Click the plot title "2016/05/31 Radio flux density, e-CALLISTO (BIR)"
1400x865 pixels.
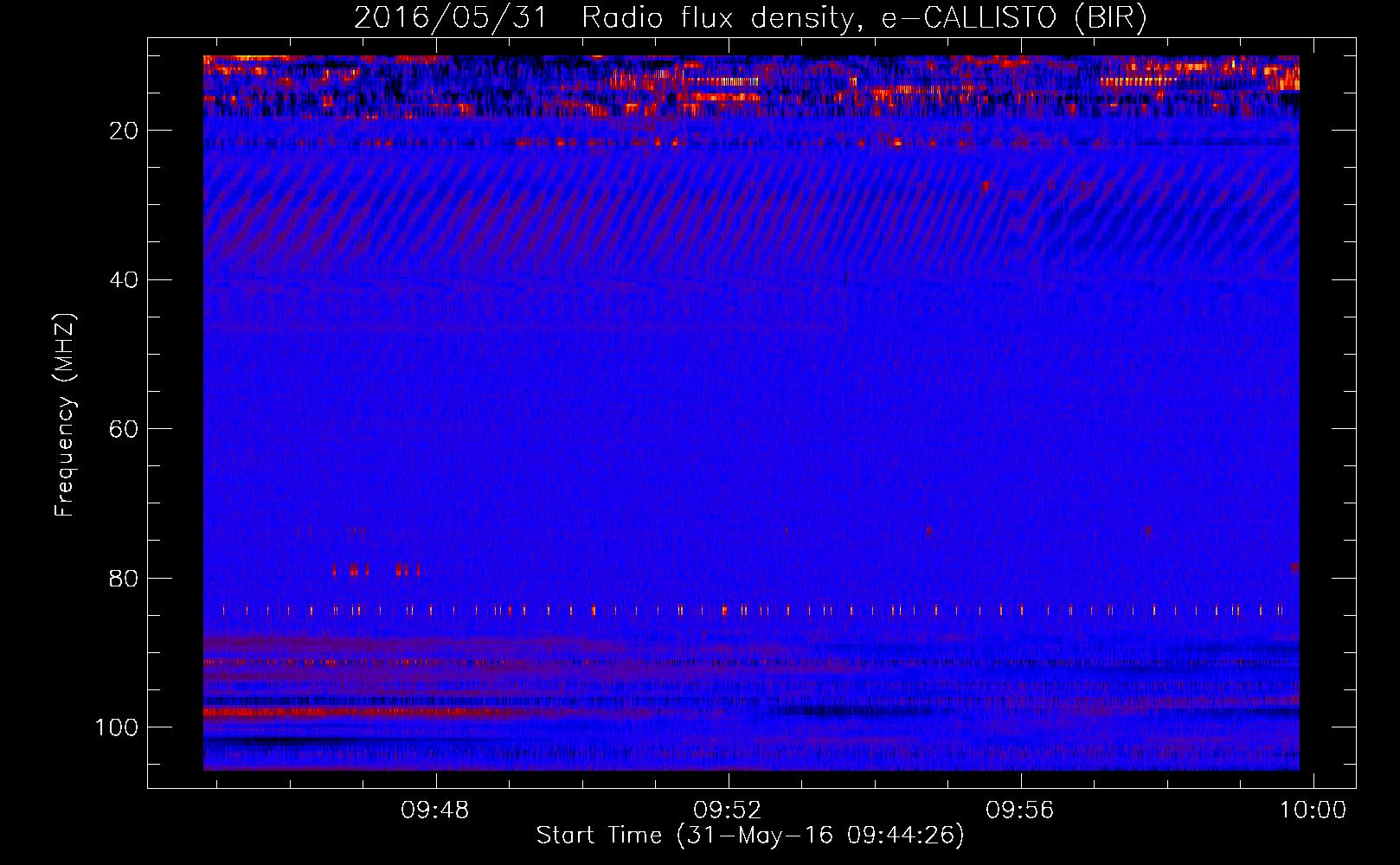750,18
